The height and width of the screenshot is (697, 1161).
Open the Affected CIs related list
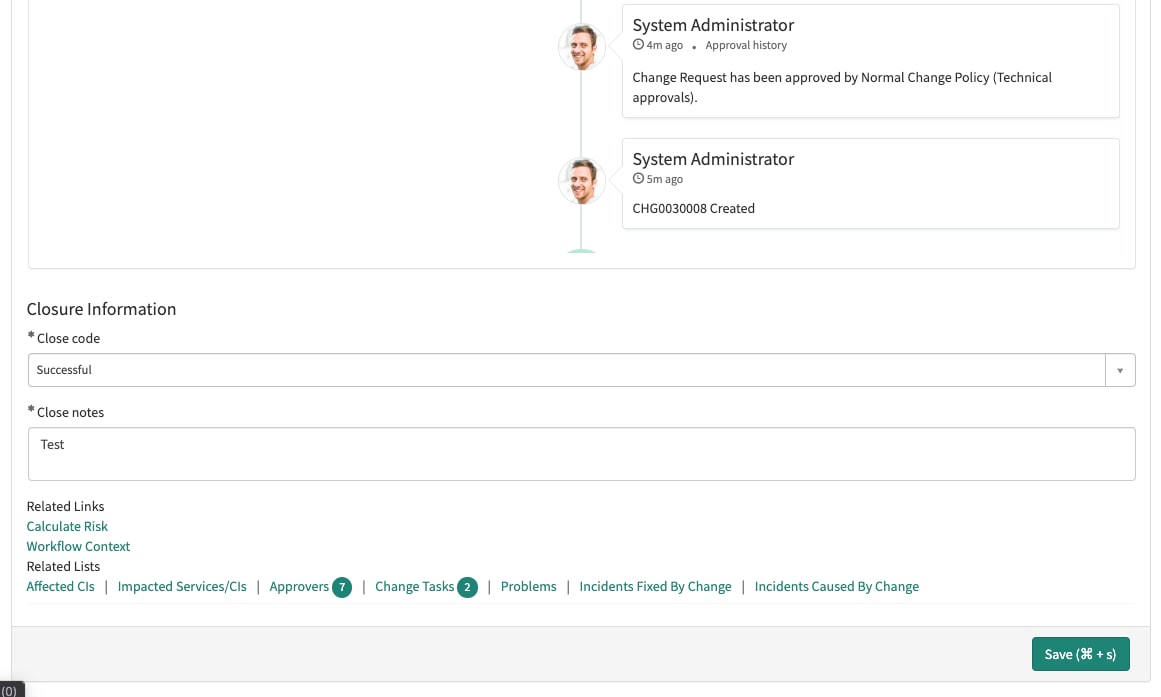click(60, 587)
